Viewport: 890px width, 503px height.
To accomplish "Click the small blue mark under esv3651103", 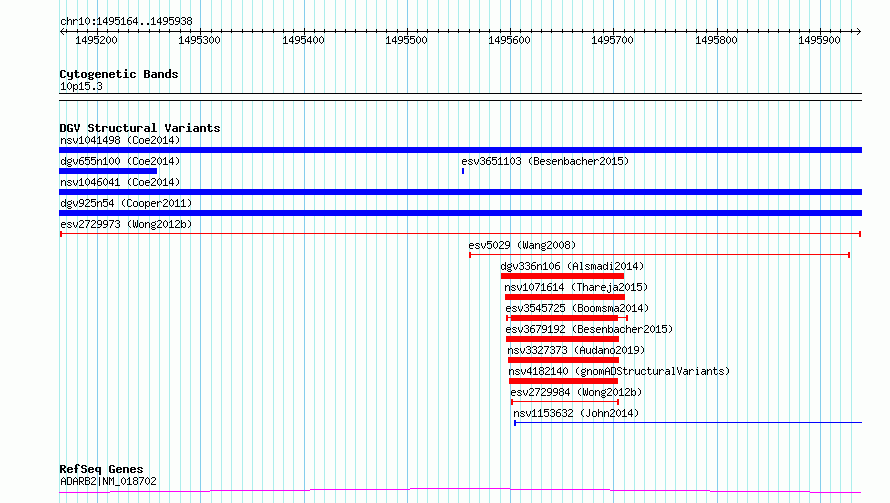I will (x=463, y=171).
